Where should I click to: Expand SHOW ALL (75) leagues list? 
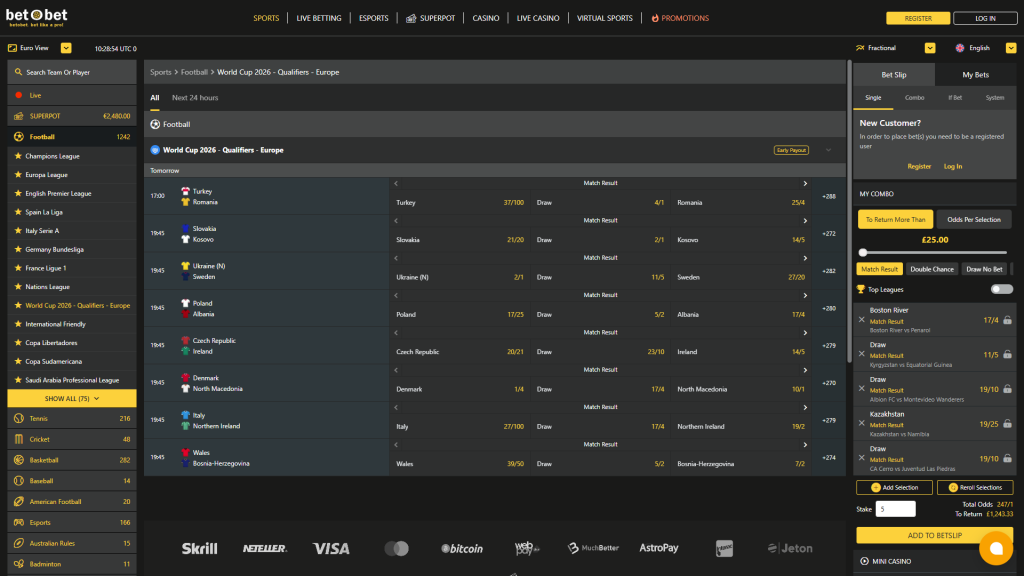72,398
